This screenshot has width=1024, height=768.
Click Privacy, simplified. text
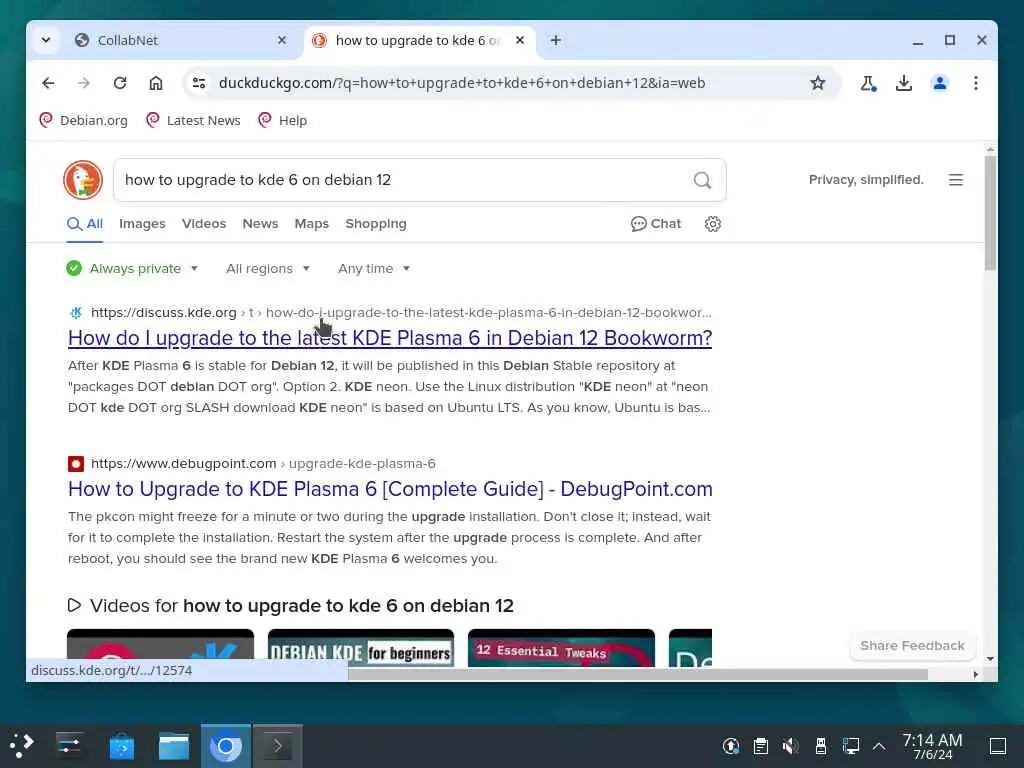[x=866, y=180]
